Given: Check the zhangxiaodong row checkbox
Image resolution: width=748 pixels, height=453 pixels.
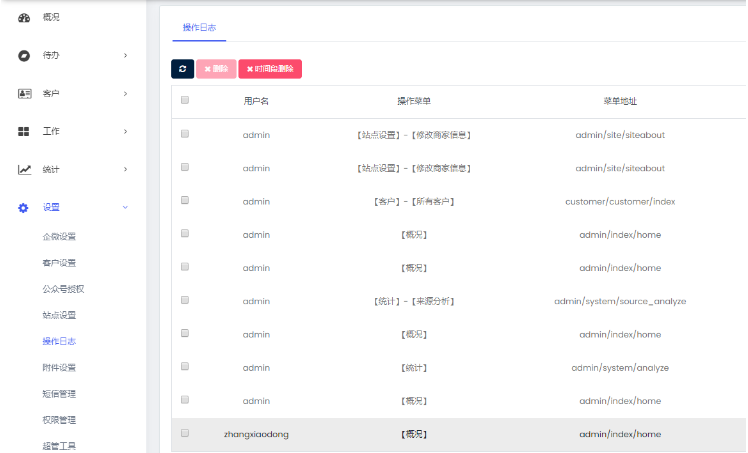Looking at the screenshot, I should pyautogui.click(x=185, y=433).
